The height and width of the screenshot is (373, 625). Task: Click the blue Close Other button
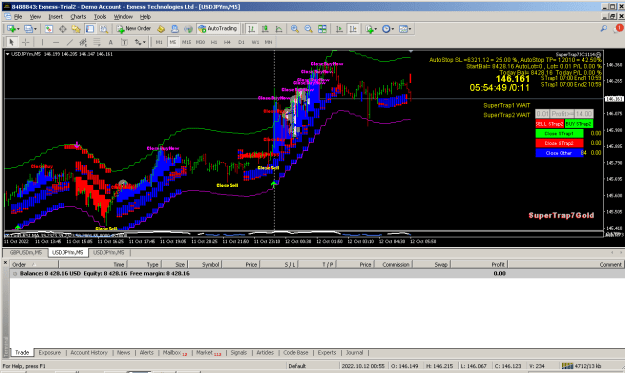point(559,153)
